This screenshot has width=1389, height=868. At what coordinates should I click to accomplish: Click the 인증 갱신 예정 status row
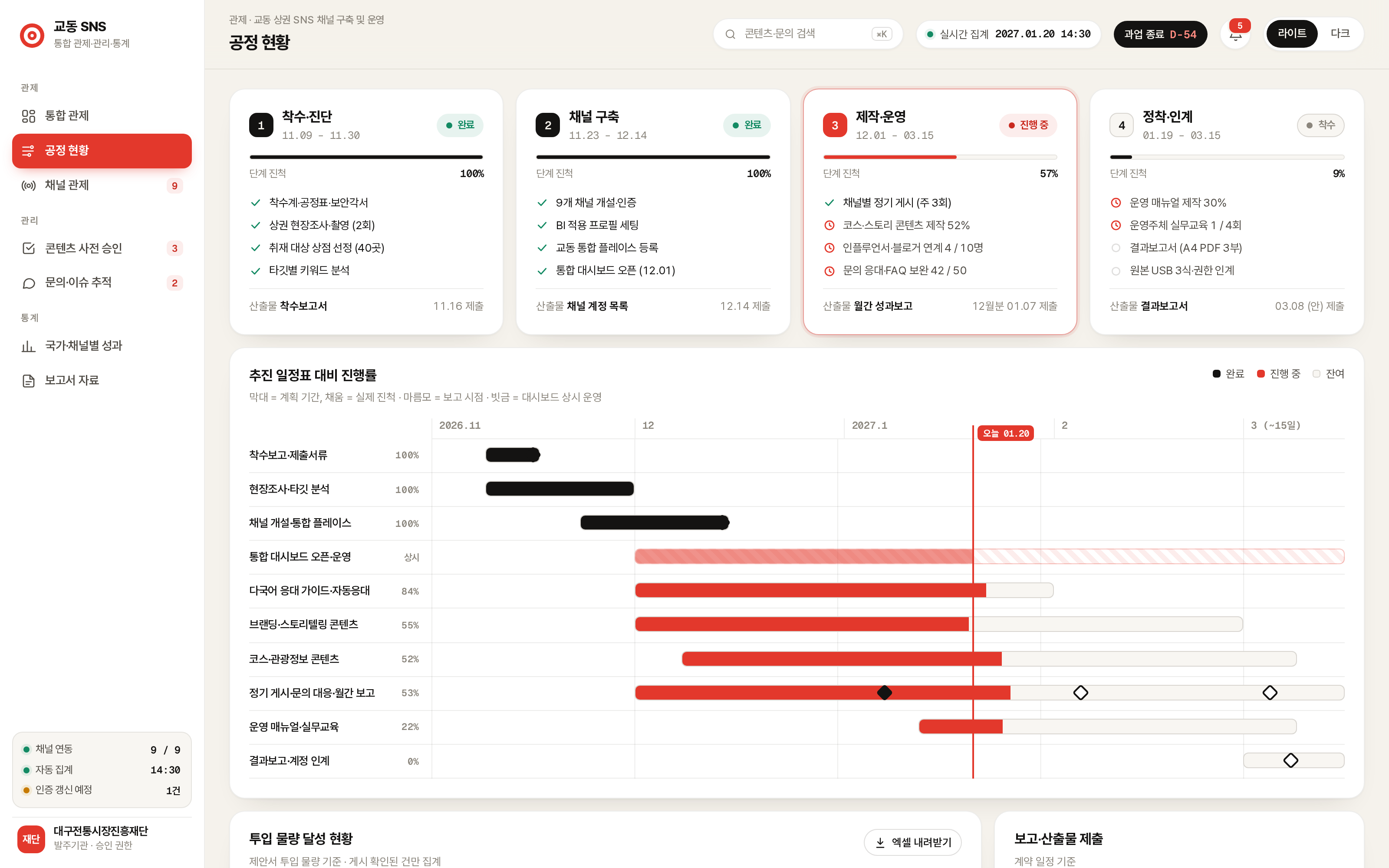pyautogui.click(x=102, y=790)
